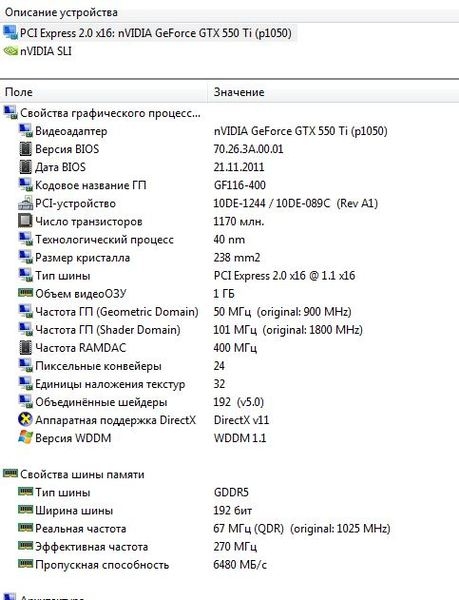Viewport: 459px width, 600px height.
Task: Click BIOS date value 21.11.2011
Action: pos(239,167)
